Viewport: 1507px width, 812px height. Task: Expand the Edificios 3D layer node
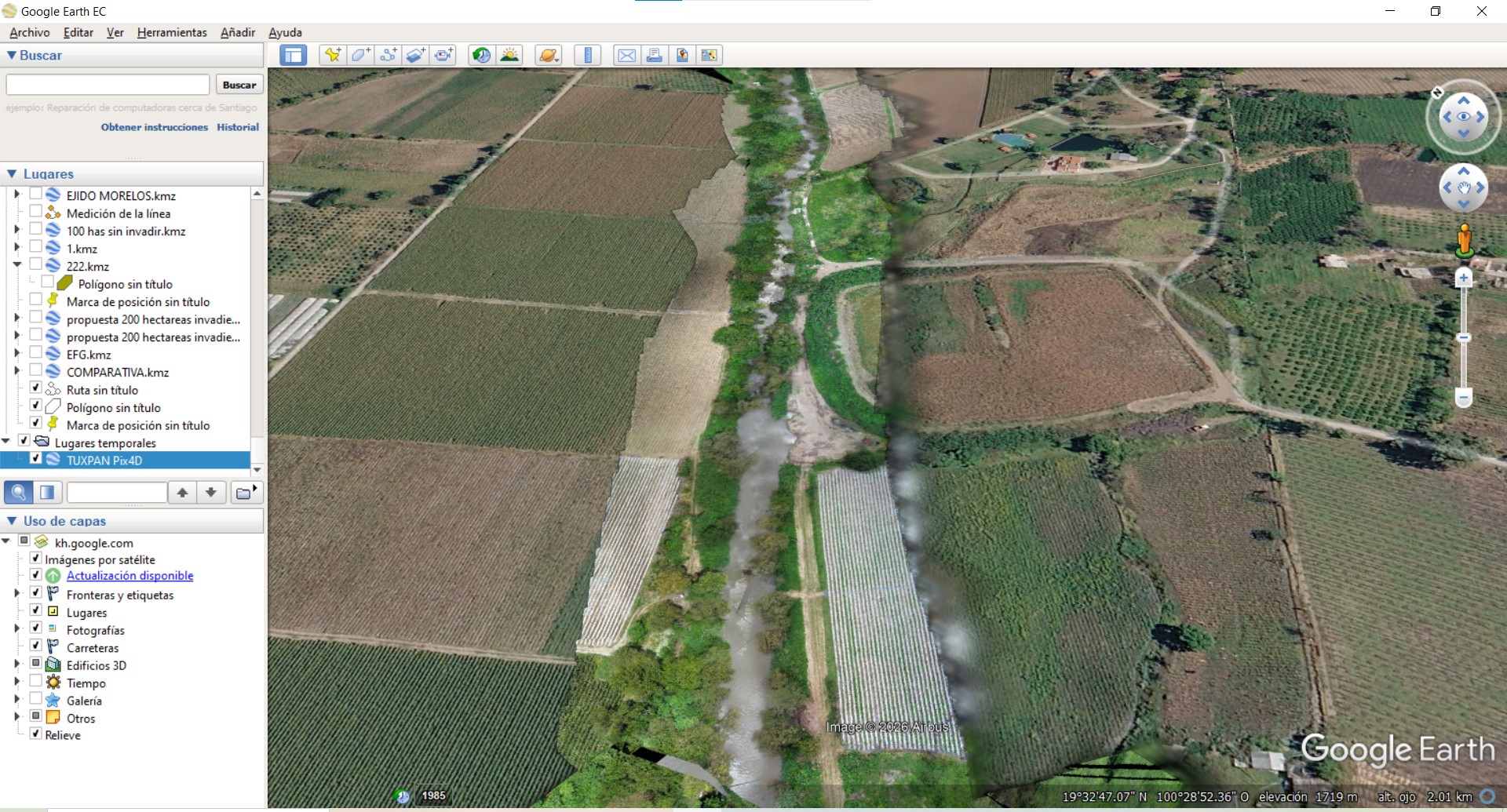17,664
